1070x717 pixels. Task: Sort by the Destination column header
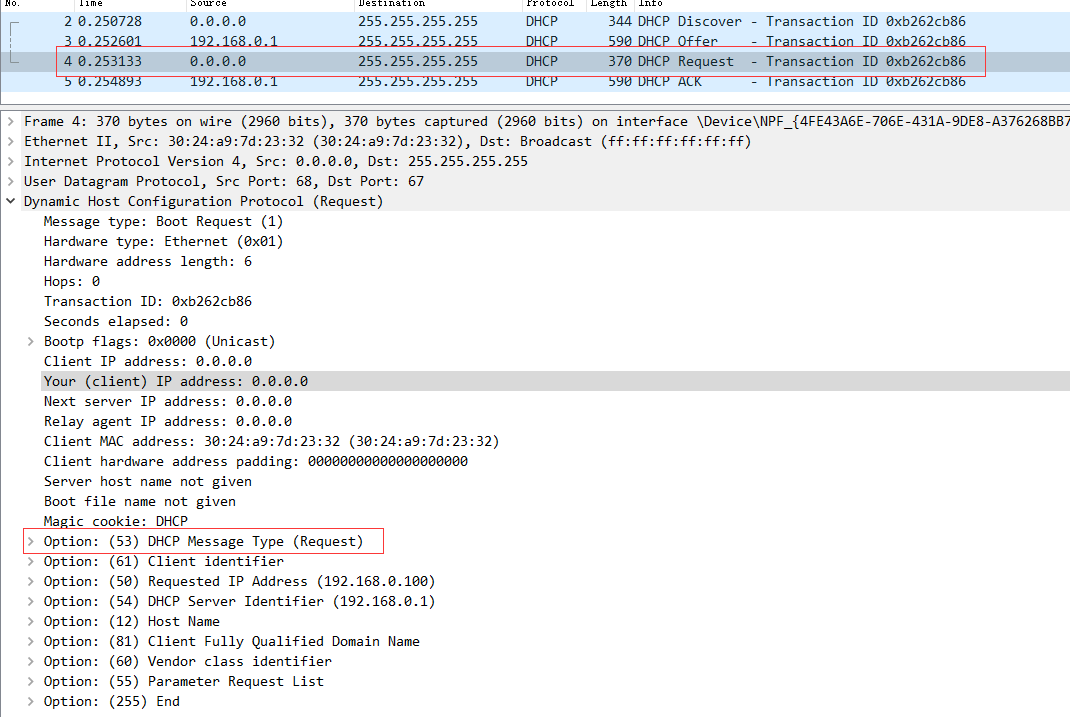(x=439, y=3)
